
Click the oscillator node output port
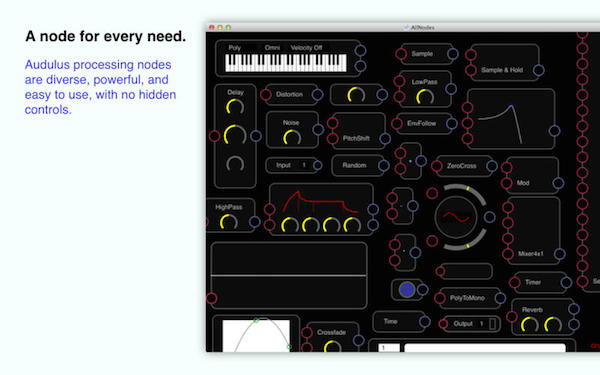(x=489, y=217)
